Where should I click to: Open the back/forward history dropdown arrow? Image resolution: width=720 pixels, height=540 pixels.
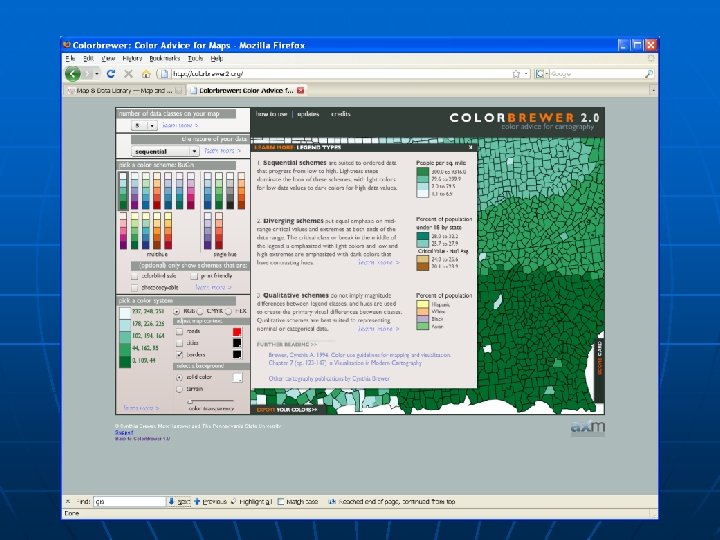[x=97, y=73]
